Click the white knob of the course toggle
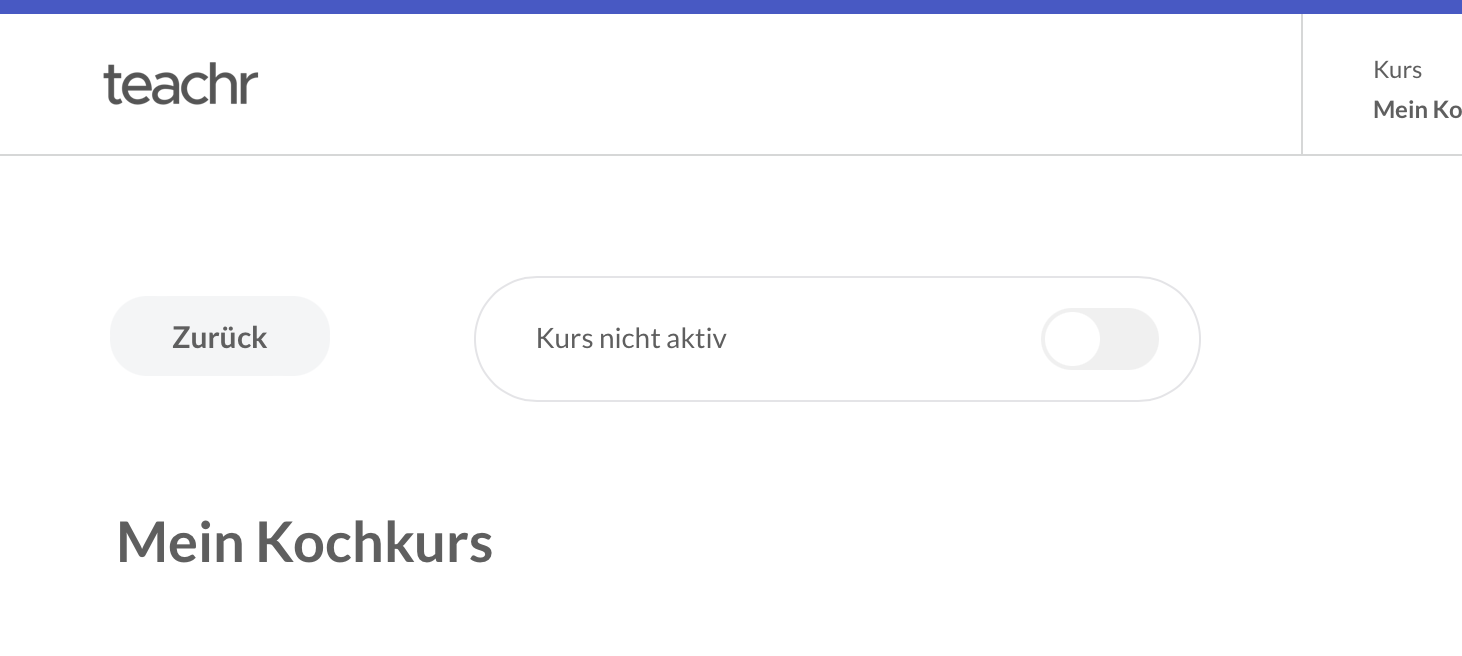This screenshot has width=1462, height=656. point(1072,339)
